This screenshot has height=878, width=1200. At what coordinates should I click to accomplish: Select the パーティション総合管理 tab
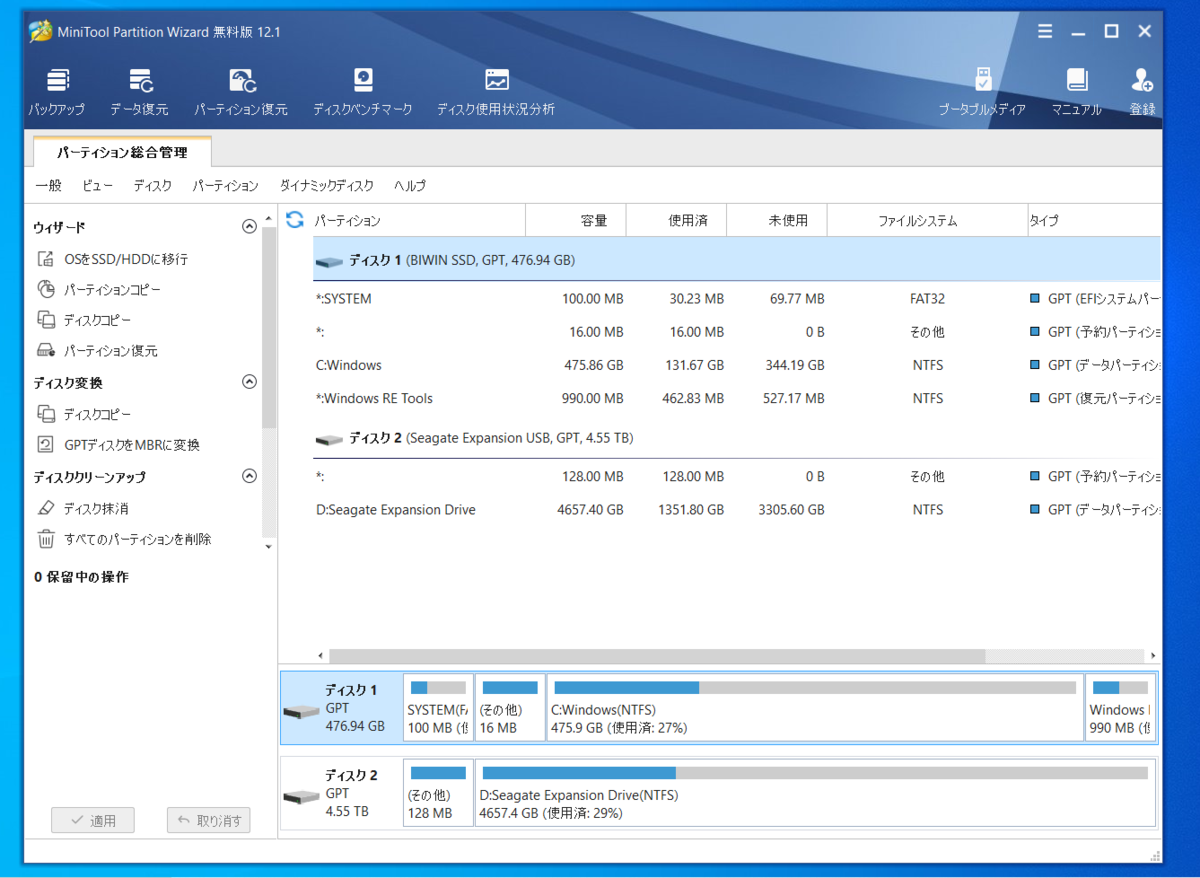pos(122,153)
